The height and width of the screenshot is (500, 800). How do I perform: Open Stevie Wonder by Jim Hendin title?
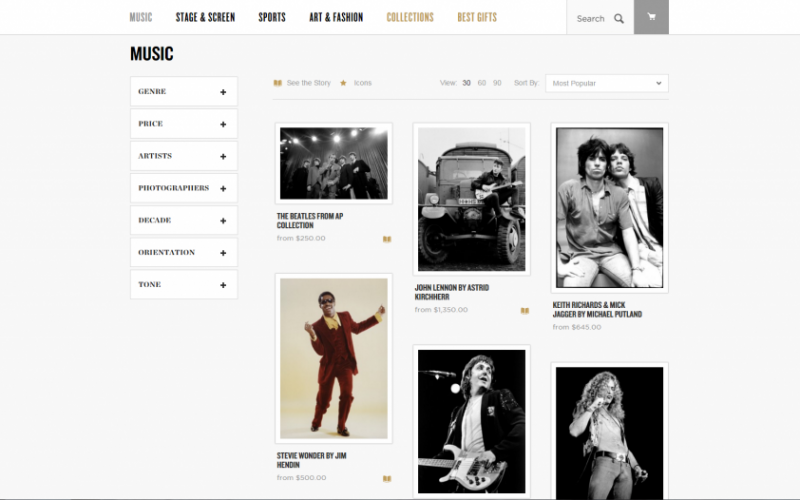coord(311,460)
